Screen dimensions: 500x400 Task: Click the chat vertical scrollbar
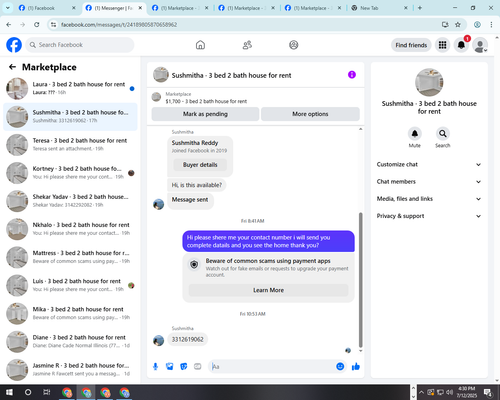tap(360, 280)
